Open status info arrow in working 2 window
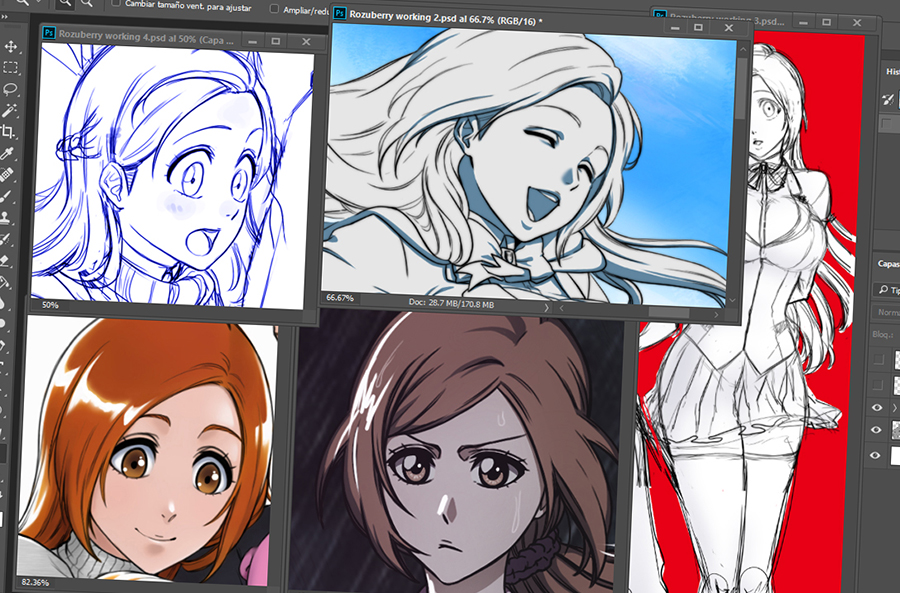 click(546, 308)
